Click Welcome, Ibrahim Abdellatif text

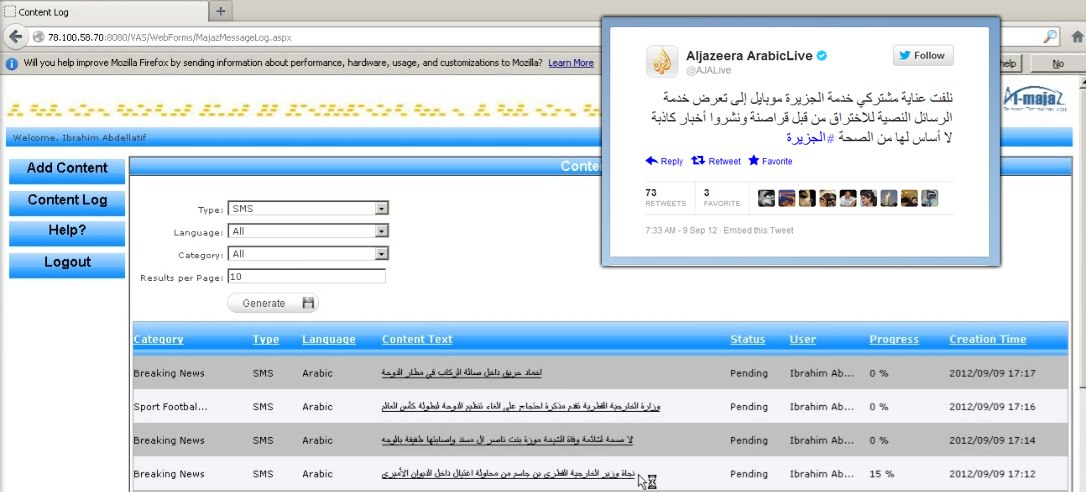pyautogui.click(x=80, y=138)
